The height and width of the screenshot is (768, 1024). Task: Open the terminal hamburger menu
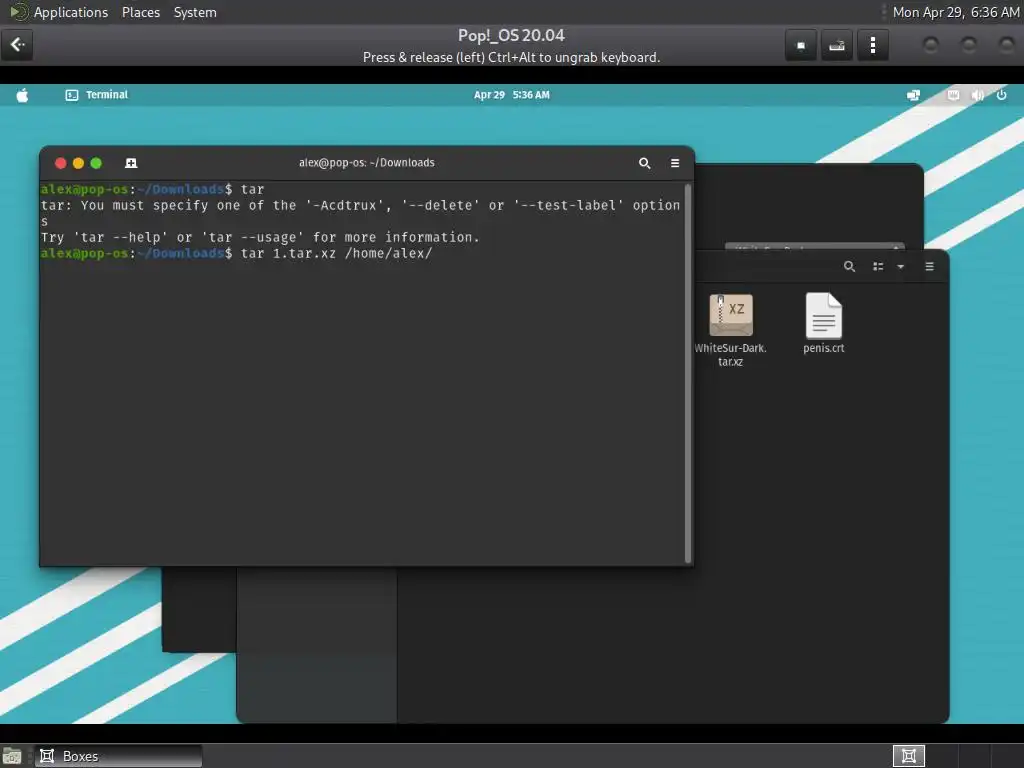click(x=675, y=163)
